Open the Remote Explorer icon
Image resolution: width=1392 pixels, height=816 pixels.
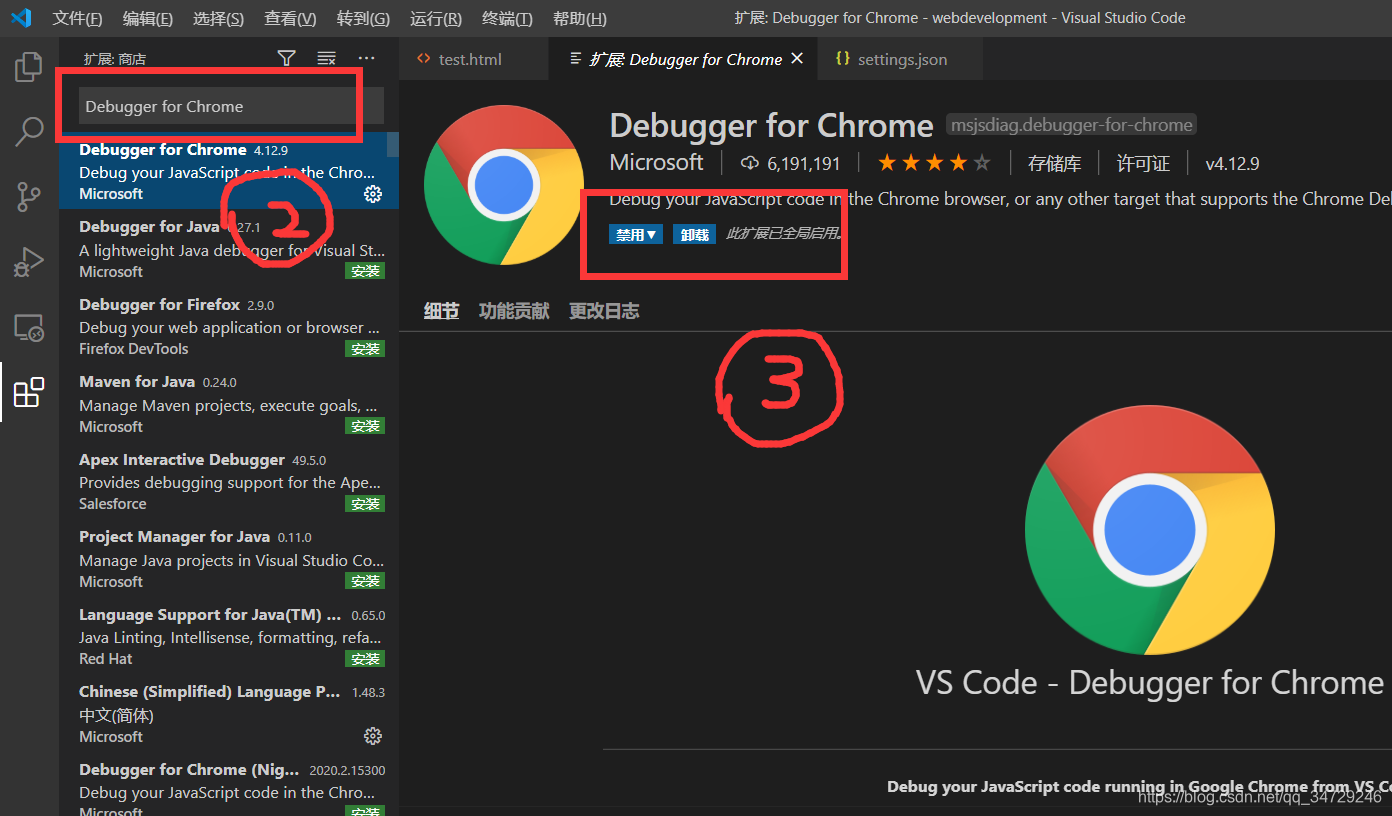(x=27, y=326)
